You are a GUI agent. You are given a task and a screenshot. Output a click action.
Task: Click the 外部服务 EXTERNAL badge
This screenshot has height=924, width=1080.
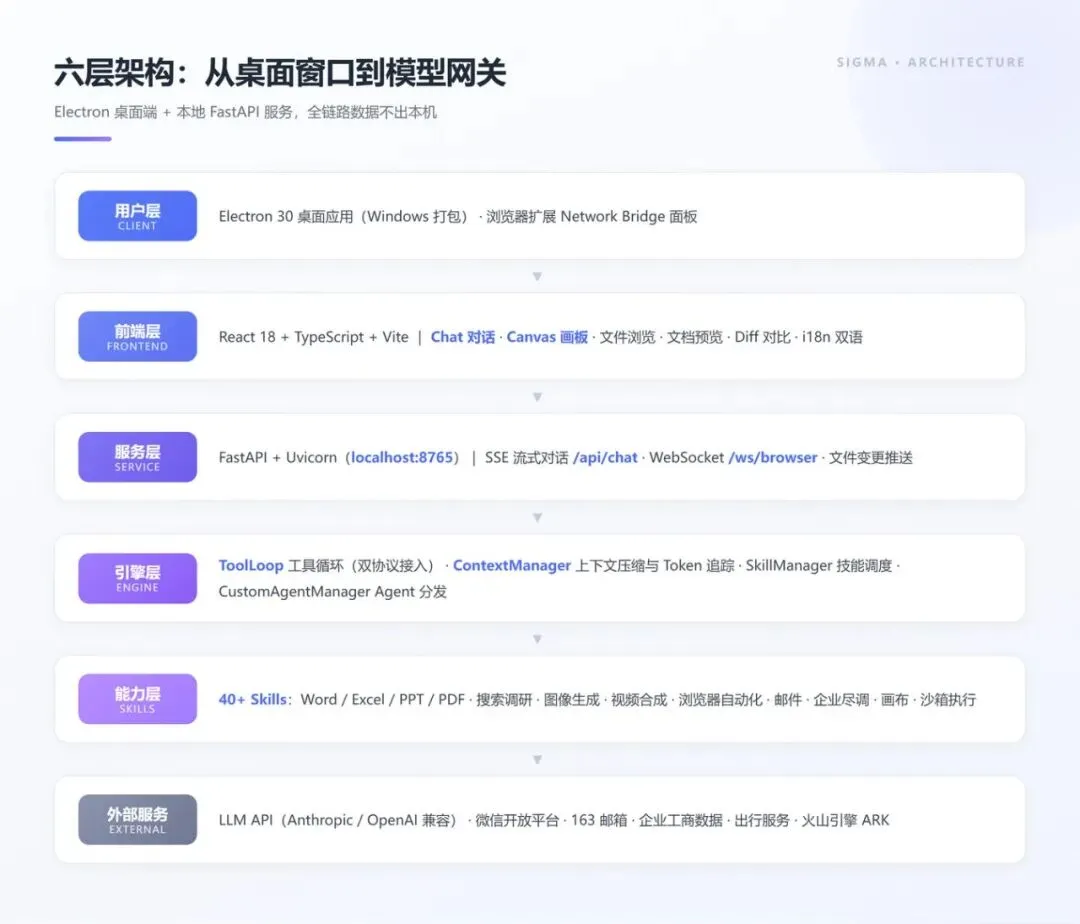pyautogui.click(x=137, y=820)
